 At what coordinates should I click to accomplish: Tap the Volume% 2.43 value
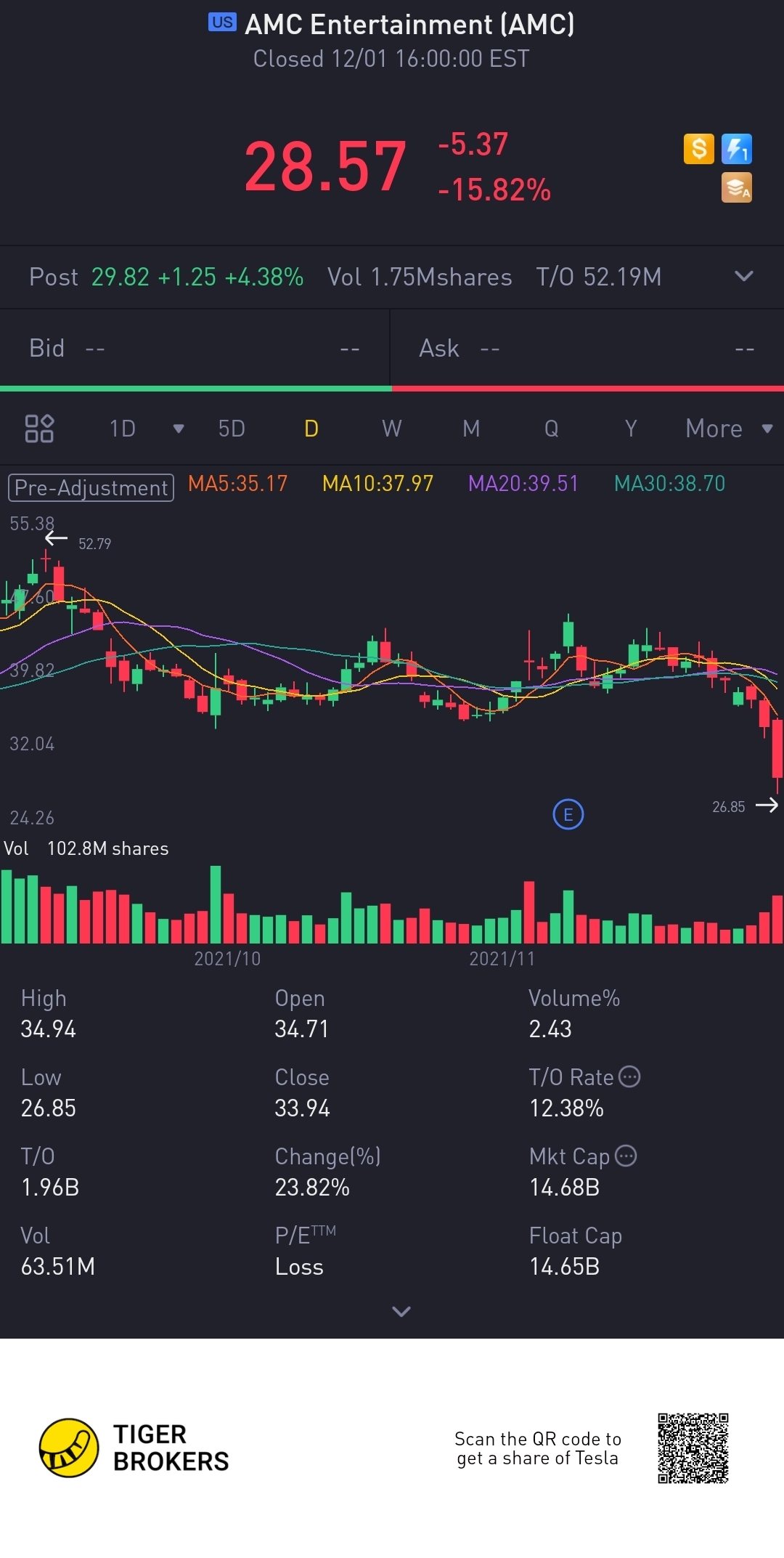(x=550, y=1029)
